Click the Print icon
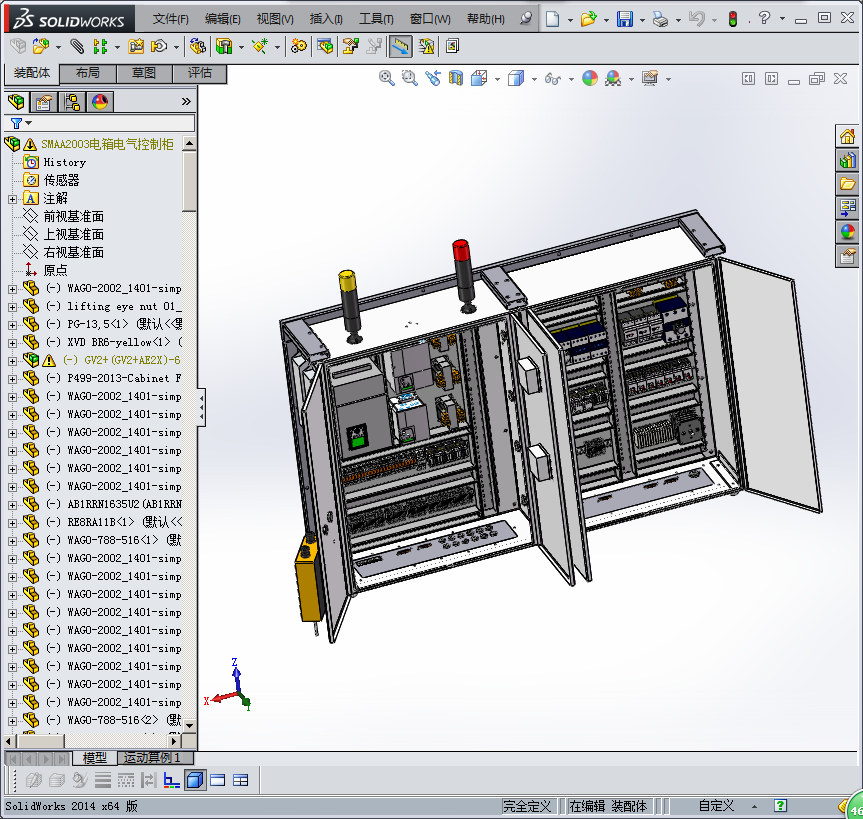The image size is (863, 819). [x=660, y=19]
